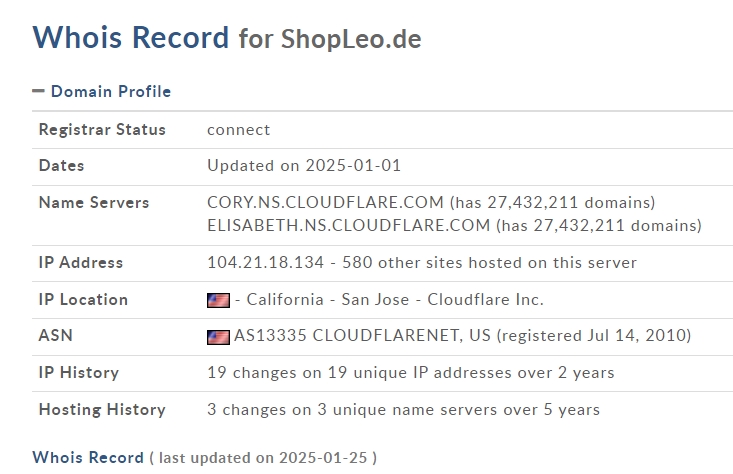Click the Updated on 2025-01-01 date
Image resolution: width=733 pixels, height=474 pixels.
click(304, 165)
